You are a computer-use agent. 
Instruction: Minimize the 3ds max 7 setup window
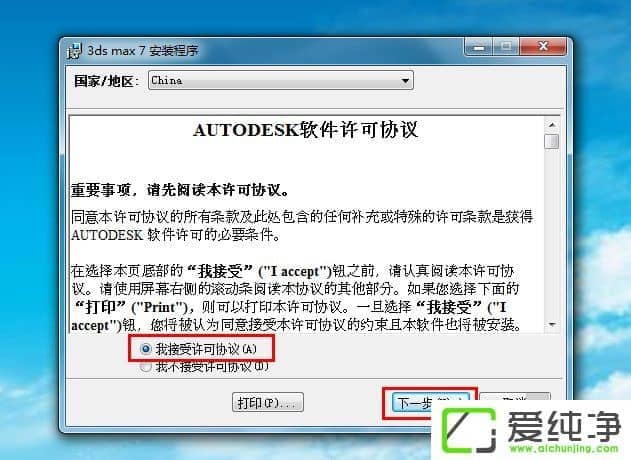click(479, 47)
